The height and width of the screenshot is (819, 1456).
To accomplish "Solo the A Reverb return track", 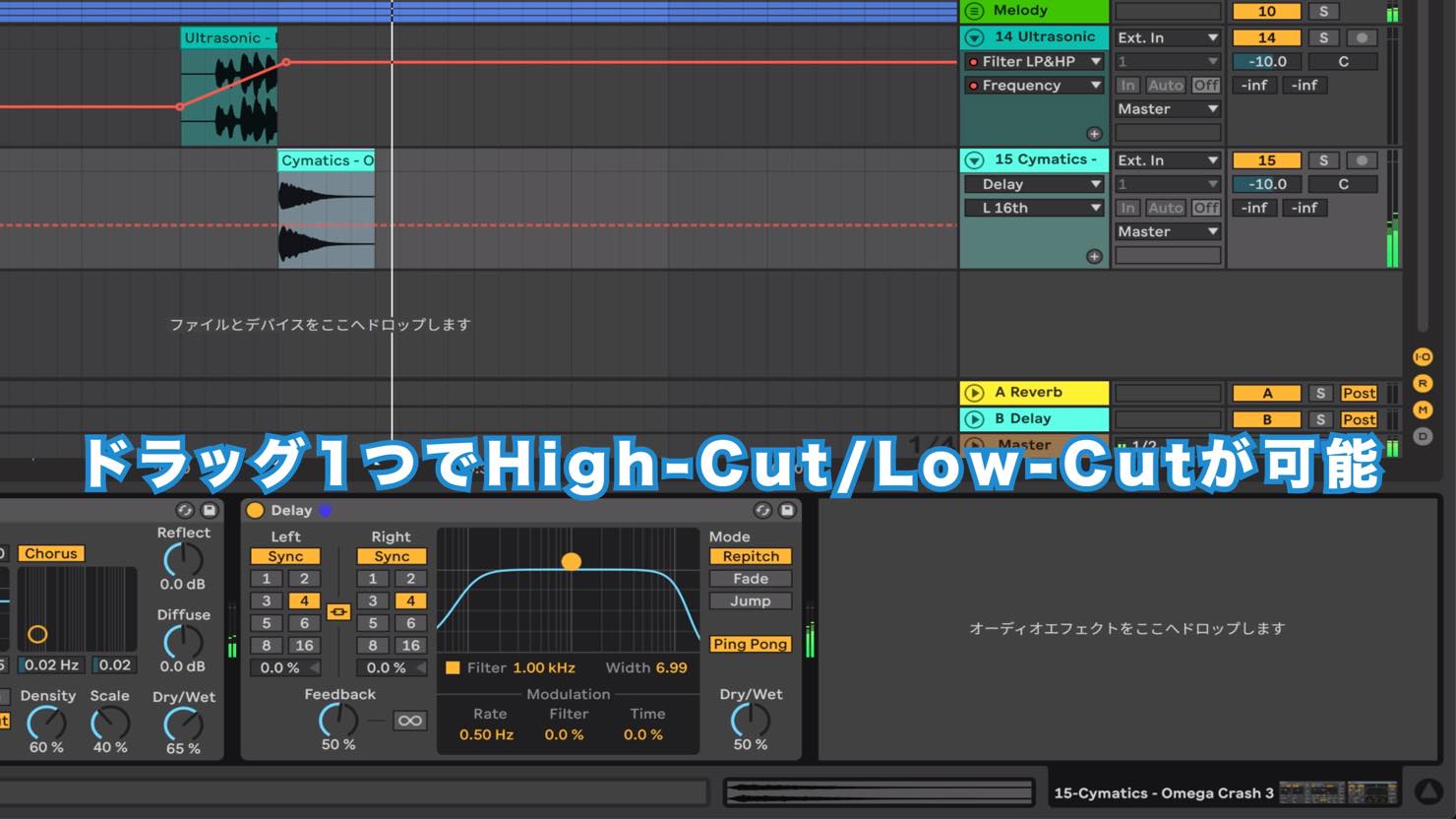I will coord(1323,393).
